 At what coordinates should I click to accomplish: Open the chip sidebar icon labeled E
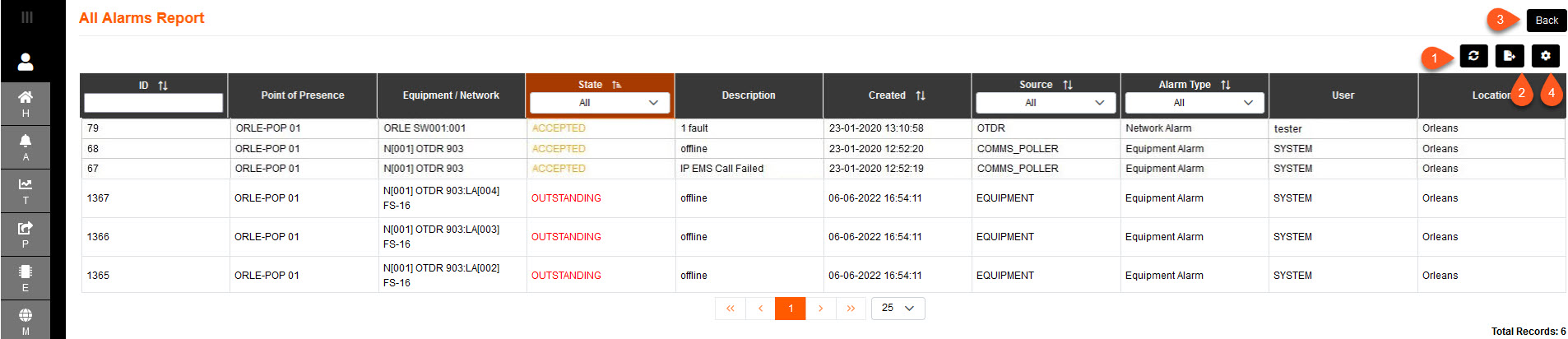[x=26, y=278]
